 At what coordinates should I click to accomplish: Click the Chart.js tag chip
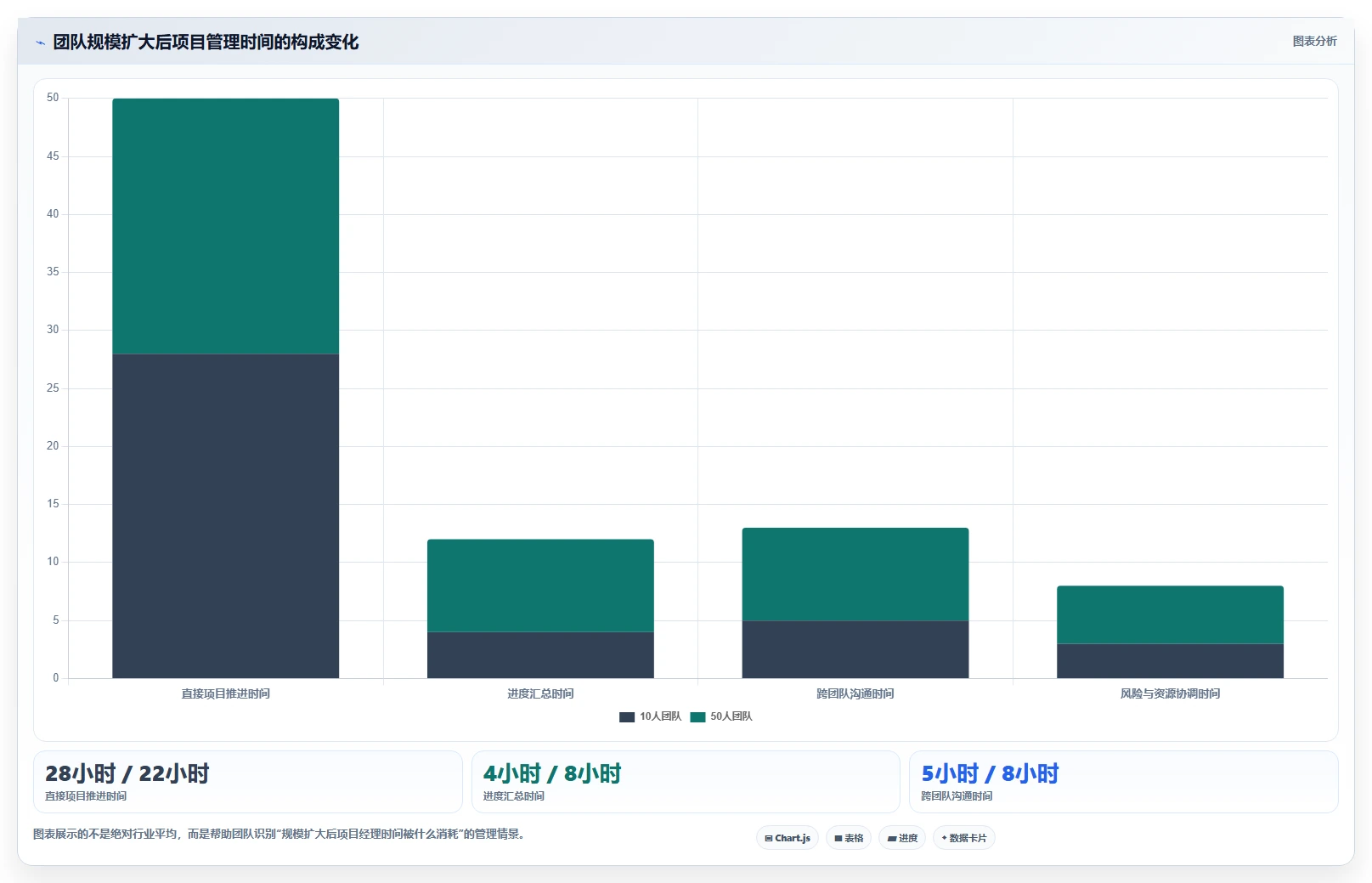point(788,838)
